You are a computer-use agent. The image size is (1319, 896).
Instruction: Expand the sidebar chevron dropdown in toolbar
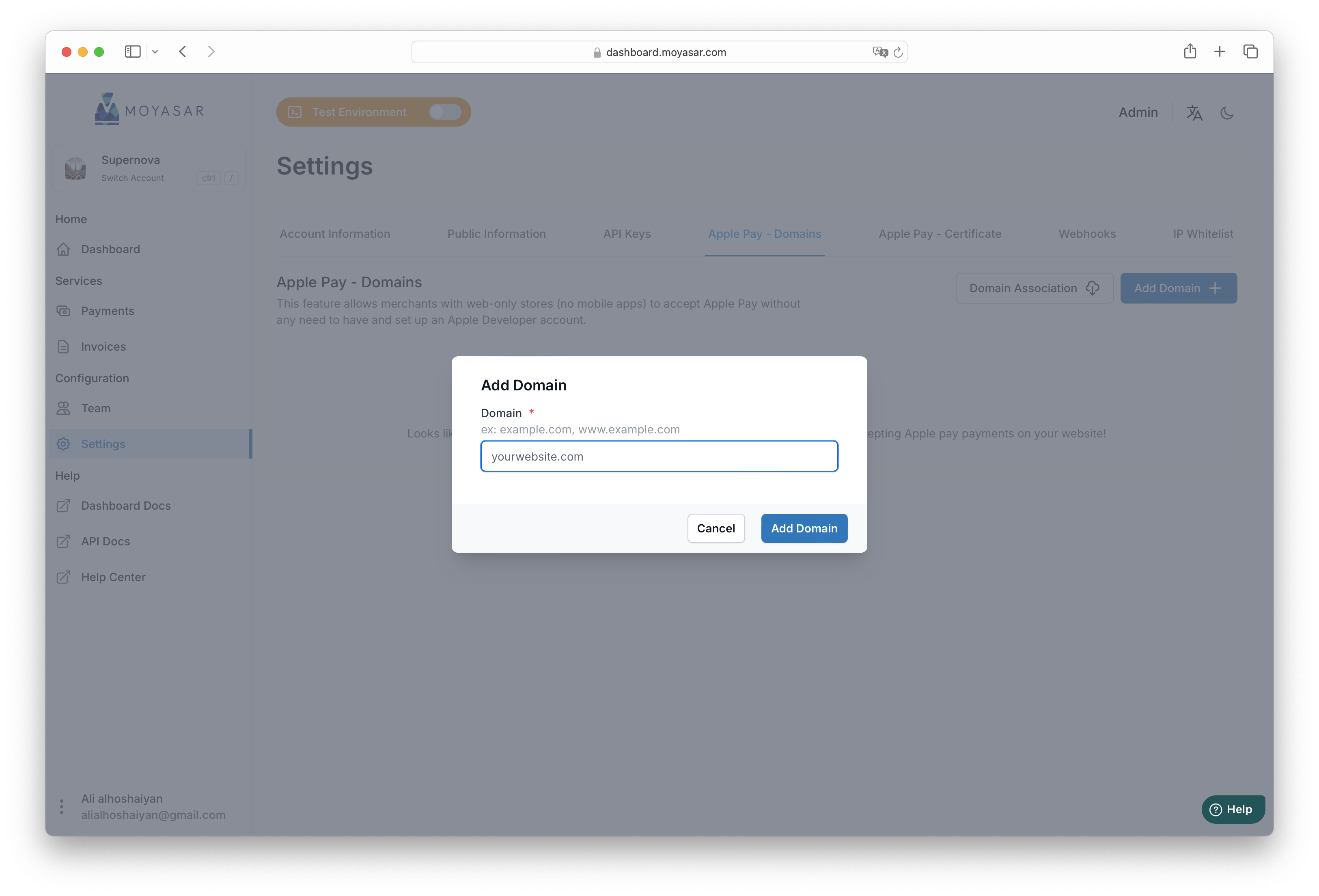click(155, 51)
